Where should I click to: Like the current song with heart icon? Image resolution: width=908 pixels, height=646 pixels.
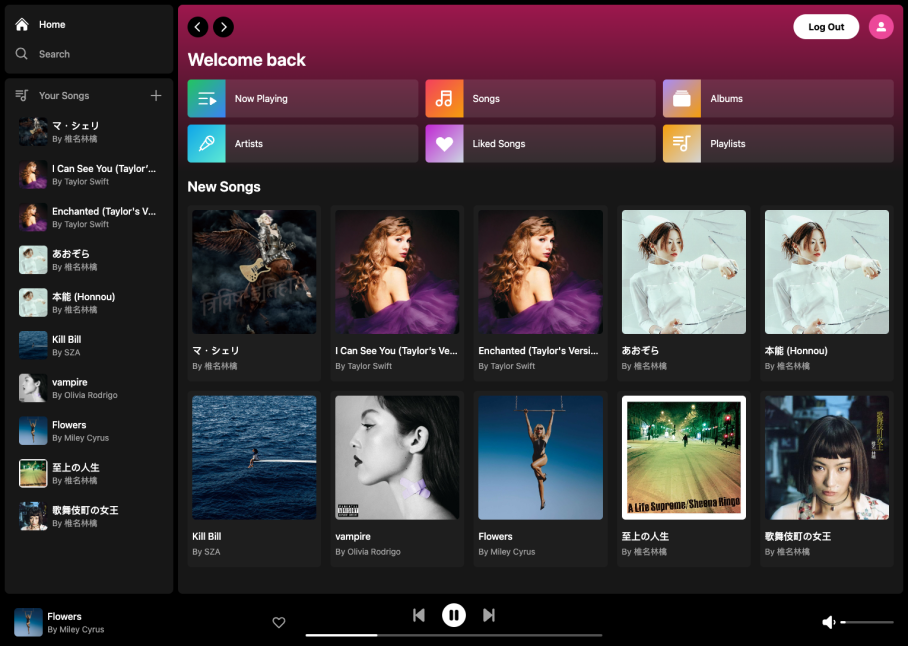pos(279,622)
